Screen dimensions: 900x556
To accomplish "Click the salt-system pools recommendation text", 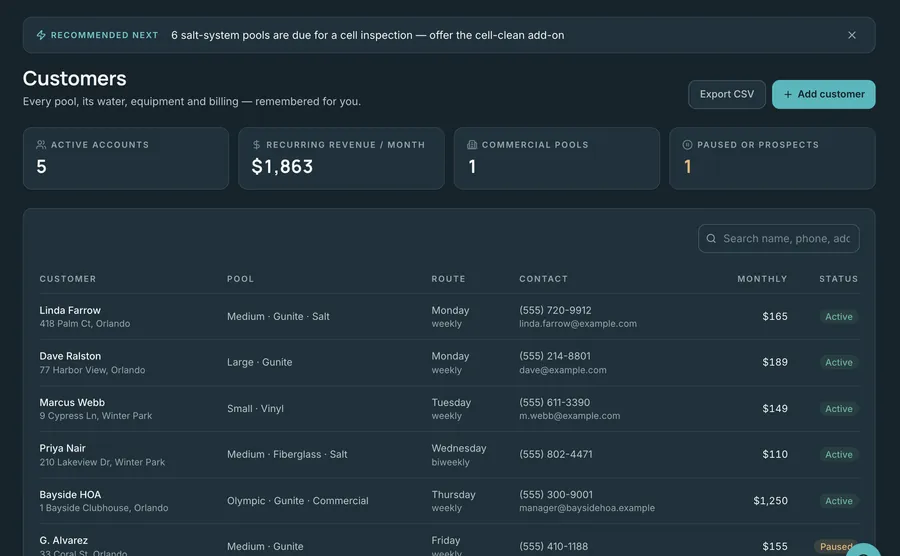I will [x=367, y=35].
